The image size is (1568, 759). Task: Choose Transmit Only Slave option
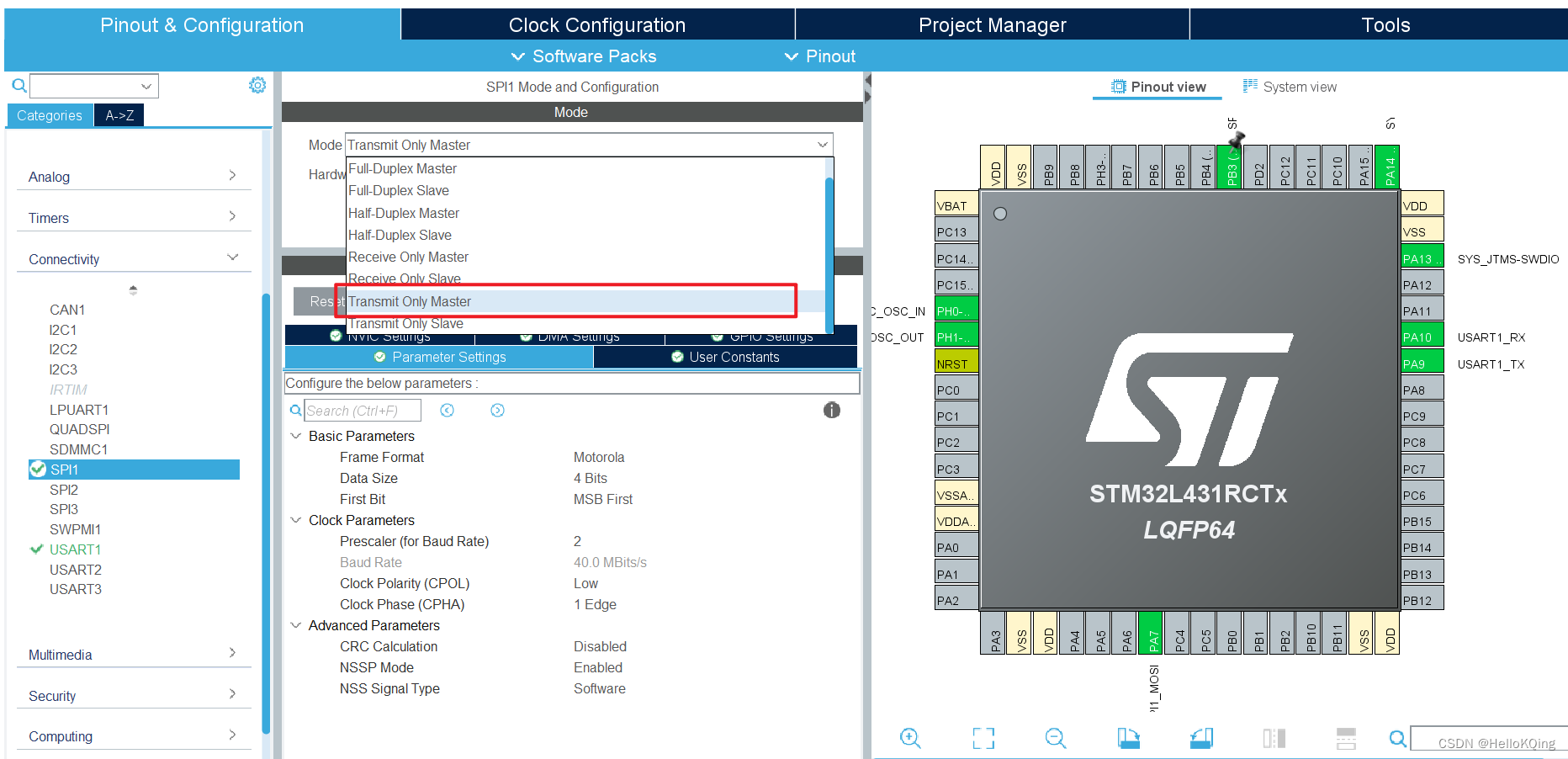(585, 323)
